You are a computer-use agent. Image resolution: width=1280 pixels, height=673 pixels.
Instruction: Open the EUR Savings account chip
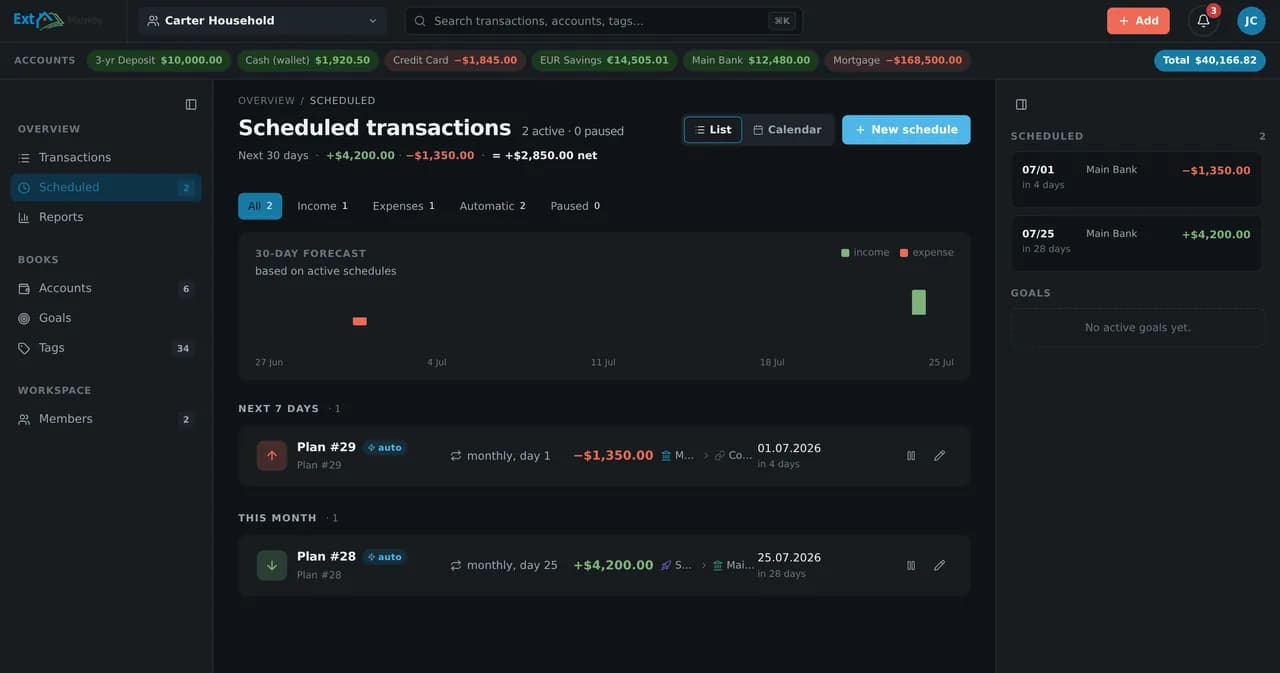pos(604,61)
